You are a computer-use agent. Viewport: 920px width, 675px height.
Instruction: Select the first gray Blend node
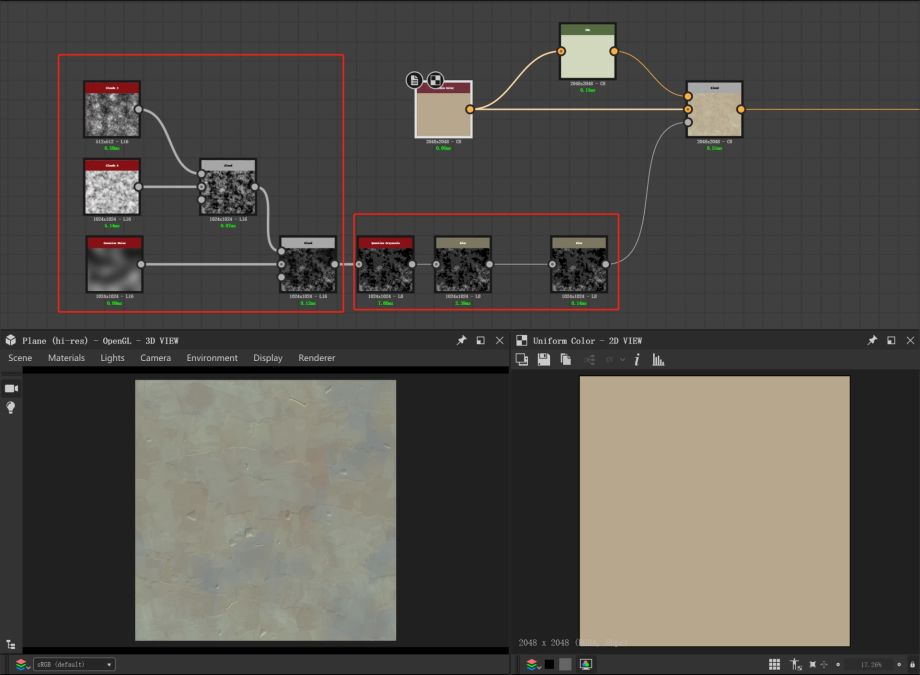coord(228,187)
